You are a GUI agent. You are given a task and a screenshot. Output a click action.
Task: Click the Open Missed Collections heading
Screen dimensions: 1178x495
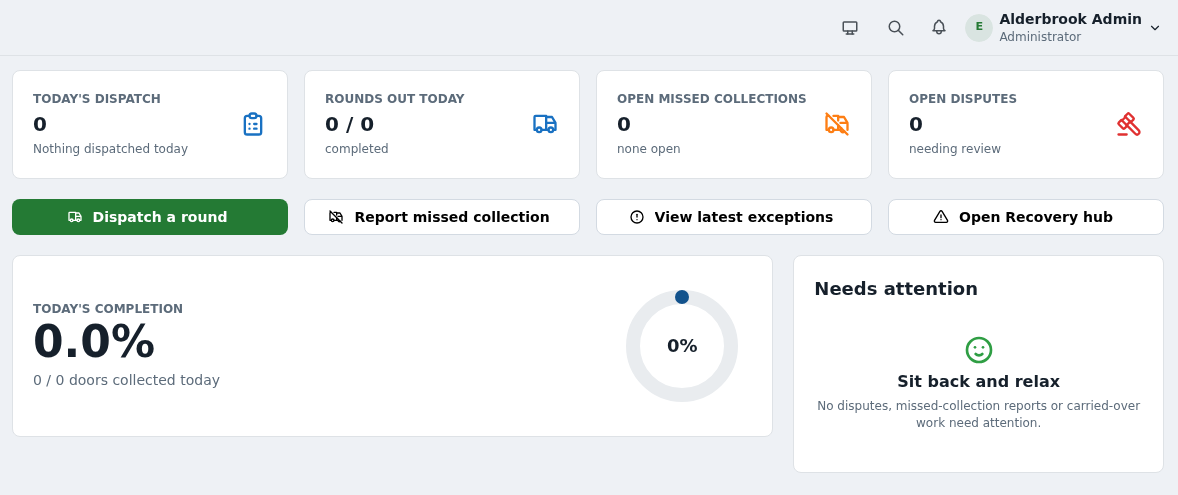coord(711,98)
